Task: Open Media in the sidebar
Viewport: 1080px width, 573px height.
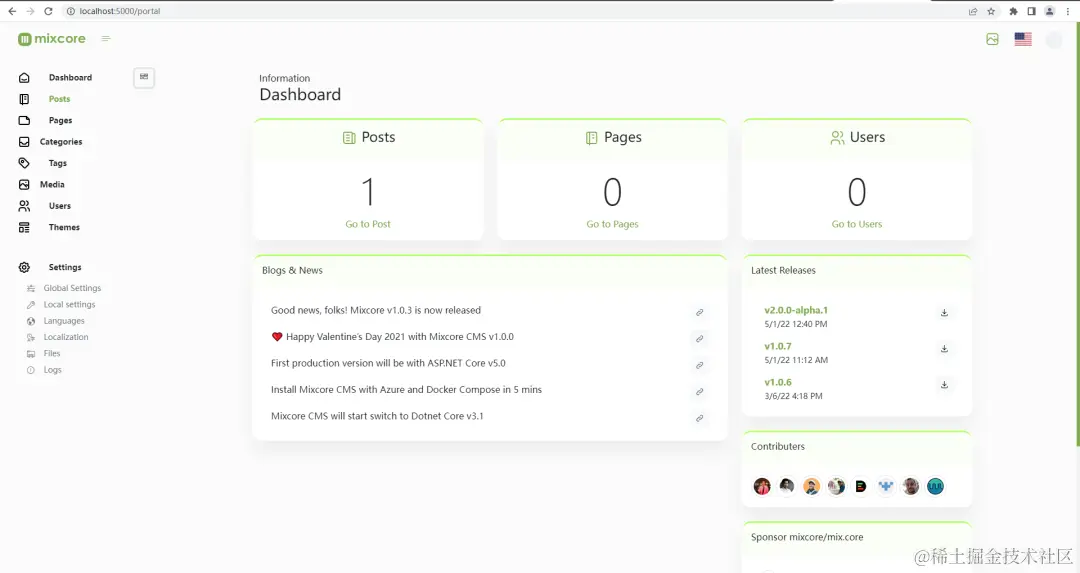Action: click(52, 185)
